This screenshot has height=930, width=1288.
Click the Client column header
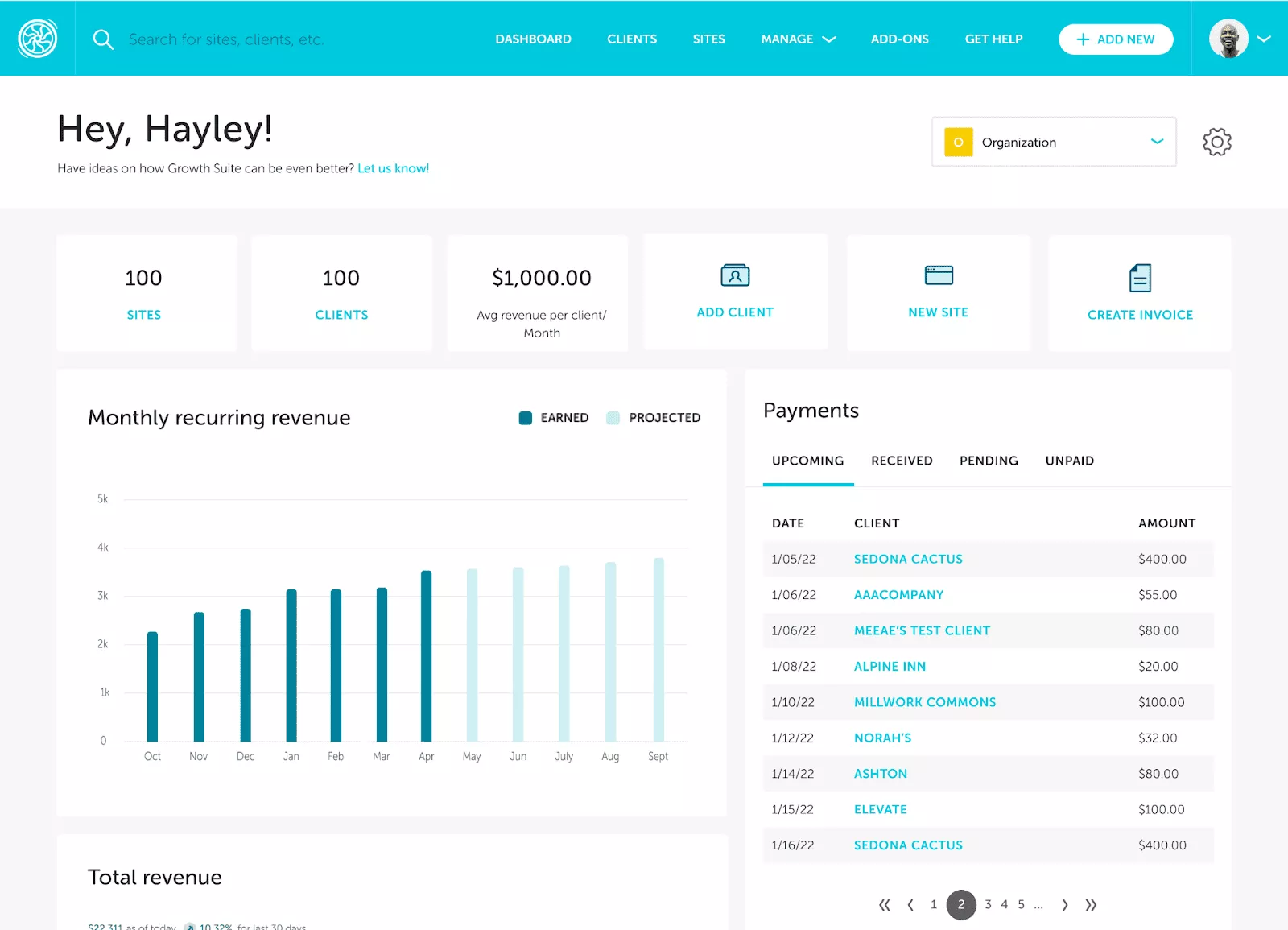click(x=877, y=523)
